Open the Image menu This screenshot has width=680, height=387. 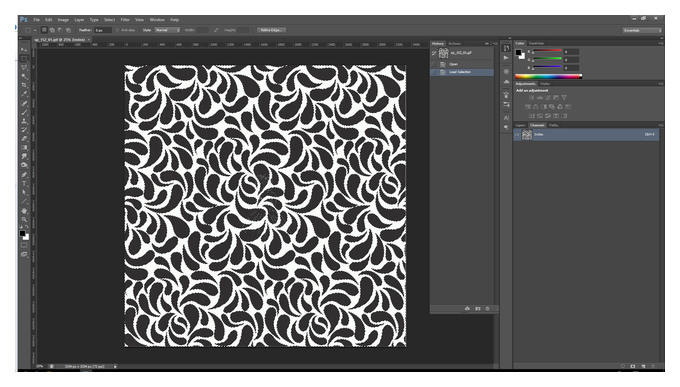[x=63, y=20]
